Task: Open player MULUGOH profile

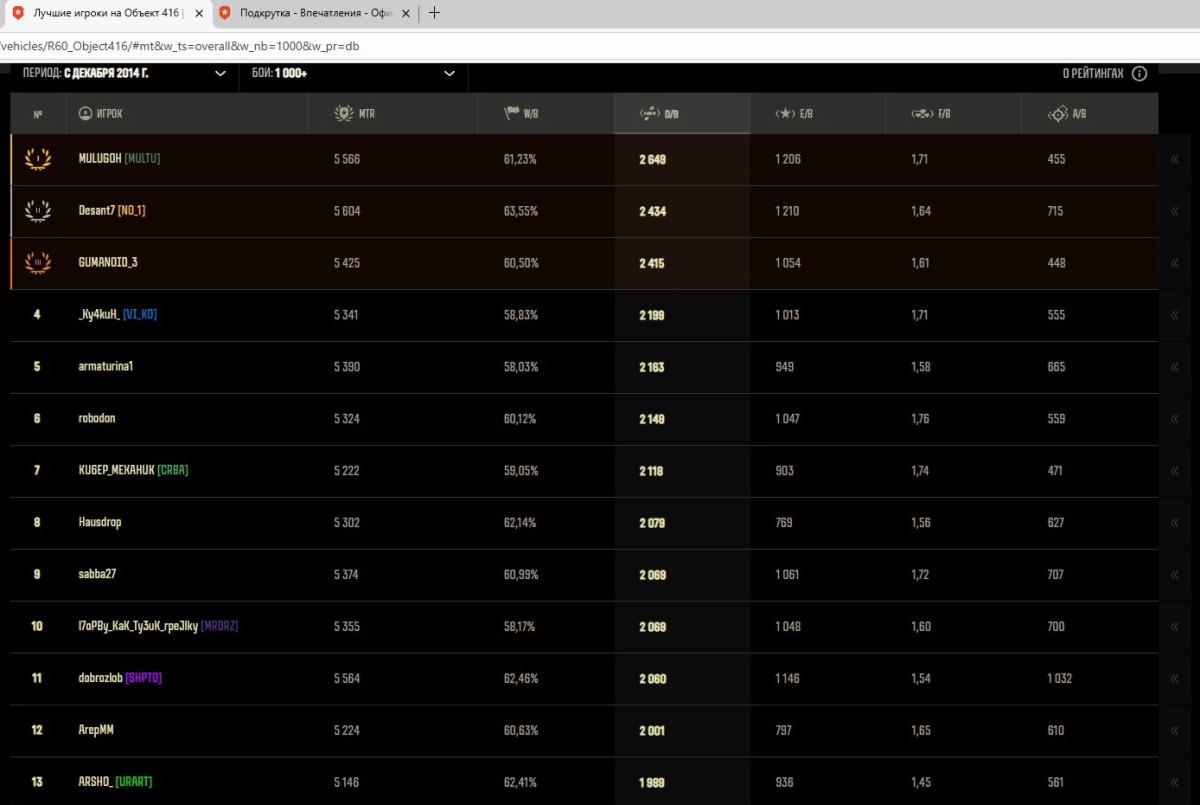Action: click(x=100, y=159)
